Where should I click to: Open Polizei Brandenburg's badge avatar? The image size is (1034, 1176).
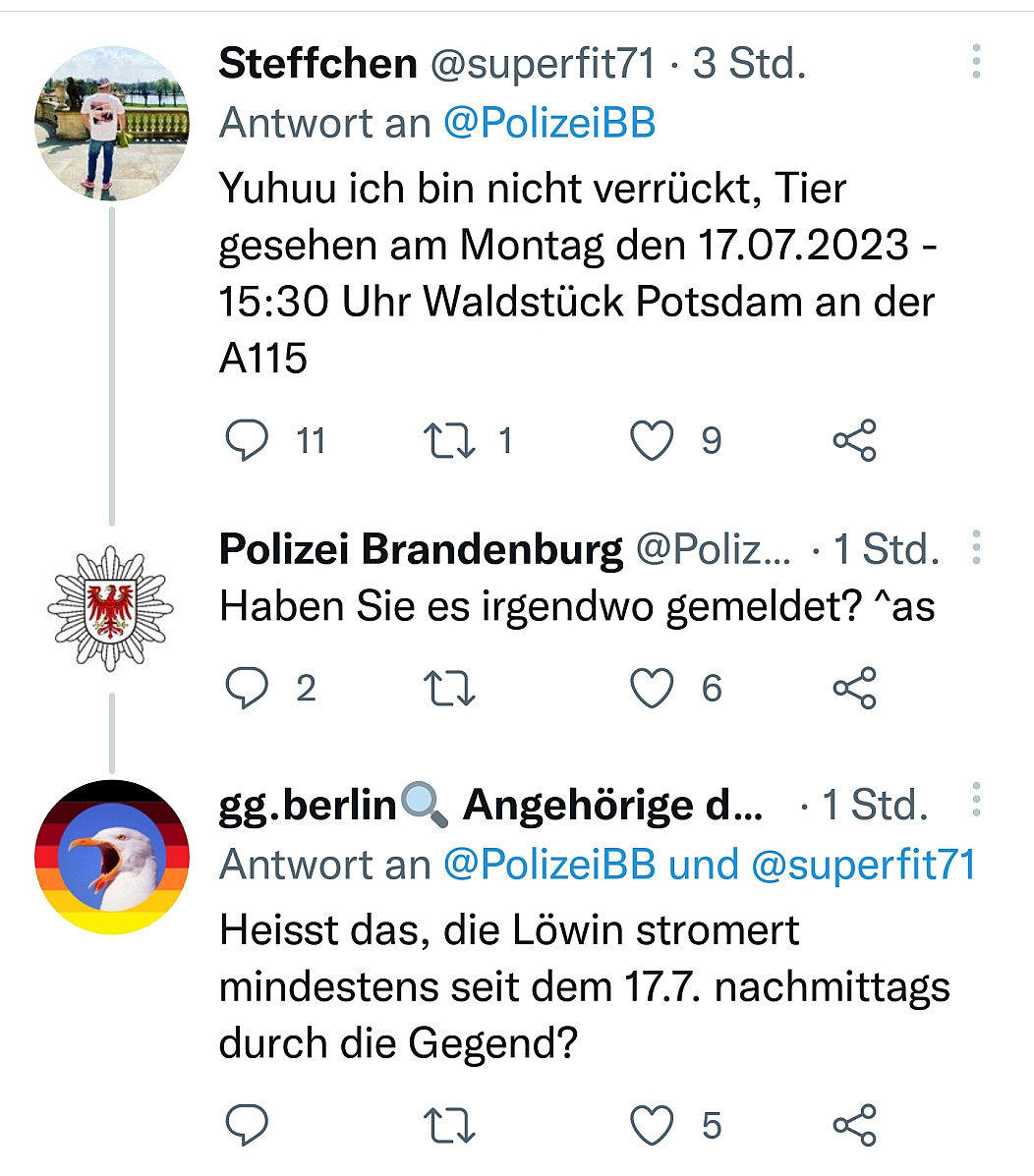pyautogui.click(x=111, y=608)
